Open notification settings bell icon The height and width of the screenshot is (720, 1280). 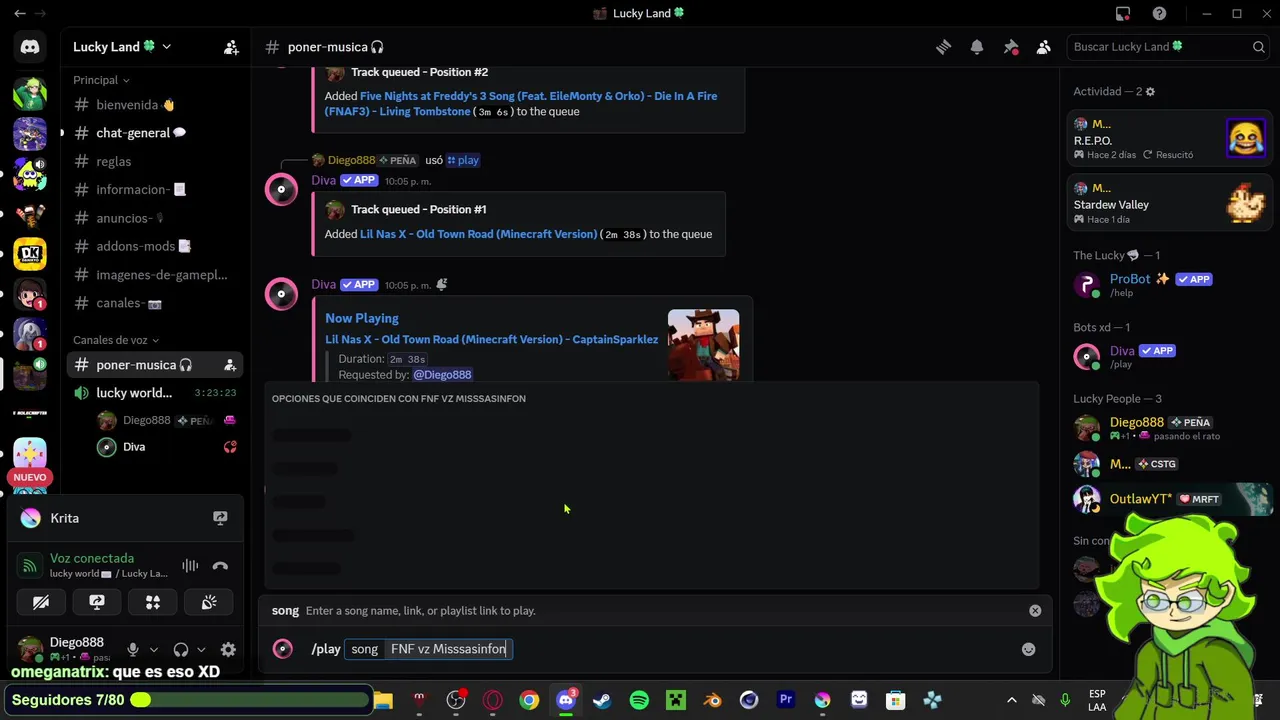click(x=977, y=47)
